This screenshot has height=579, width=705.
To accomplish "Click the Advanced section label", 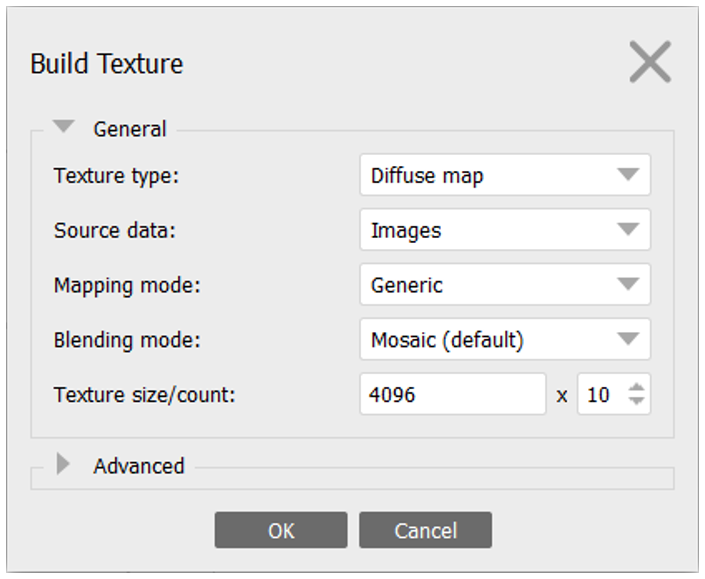I will click(x=138, y=466).
